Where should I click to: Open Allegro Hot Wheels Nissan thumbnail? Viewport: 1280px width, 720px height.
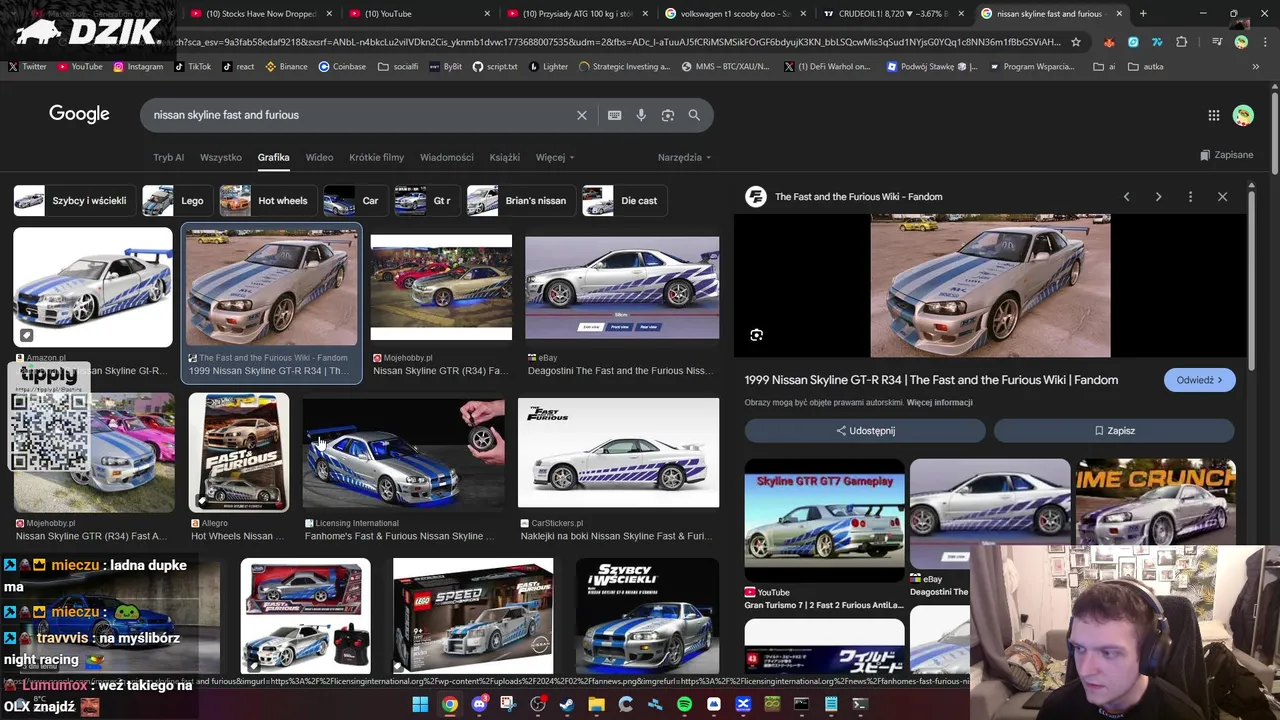[239, 452]
